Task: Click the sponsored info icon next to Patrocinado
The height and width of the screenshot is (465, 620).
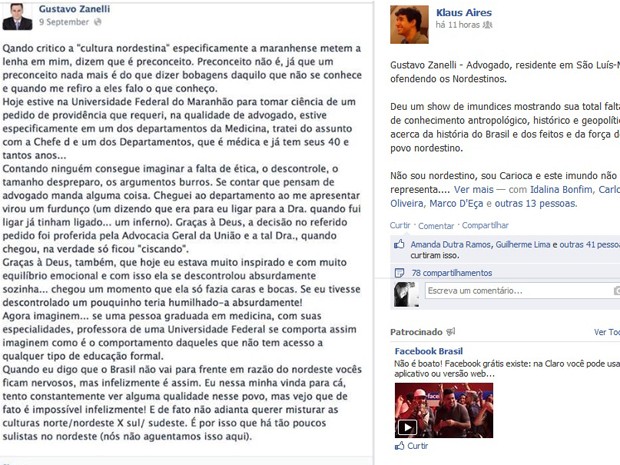Action: (450, 332)
